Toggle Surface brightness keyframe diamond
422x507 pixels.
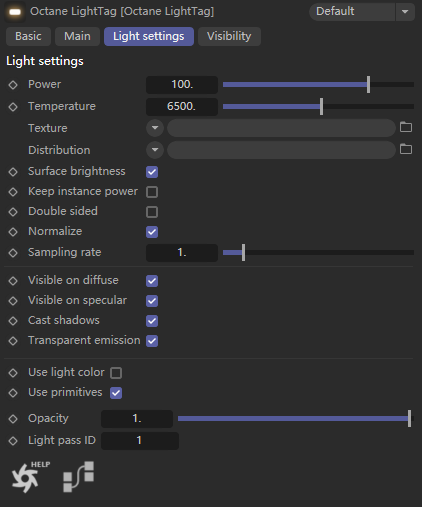[13, 172]
